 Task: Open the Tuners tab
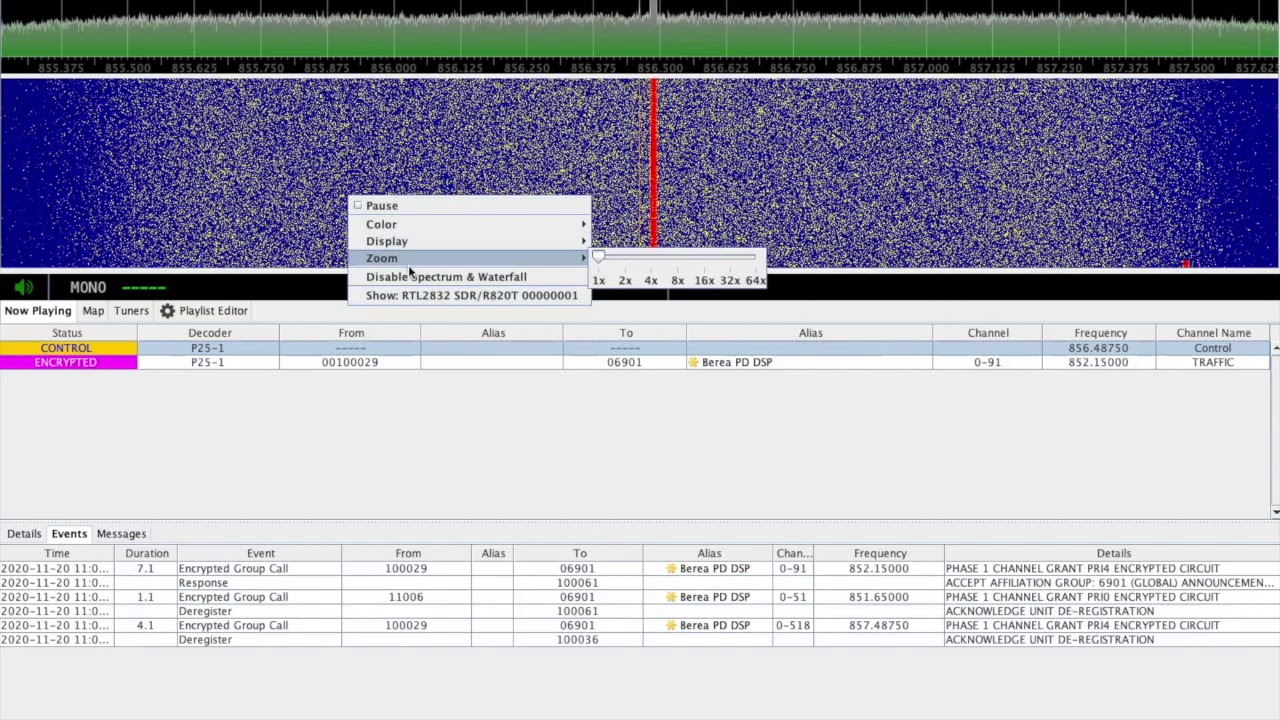pos(131,311)
